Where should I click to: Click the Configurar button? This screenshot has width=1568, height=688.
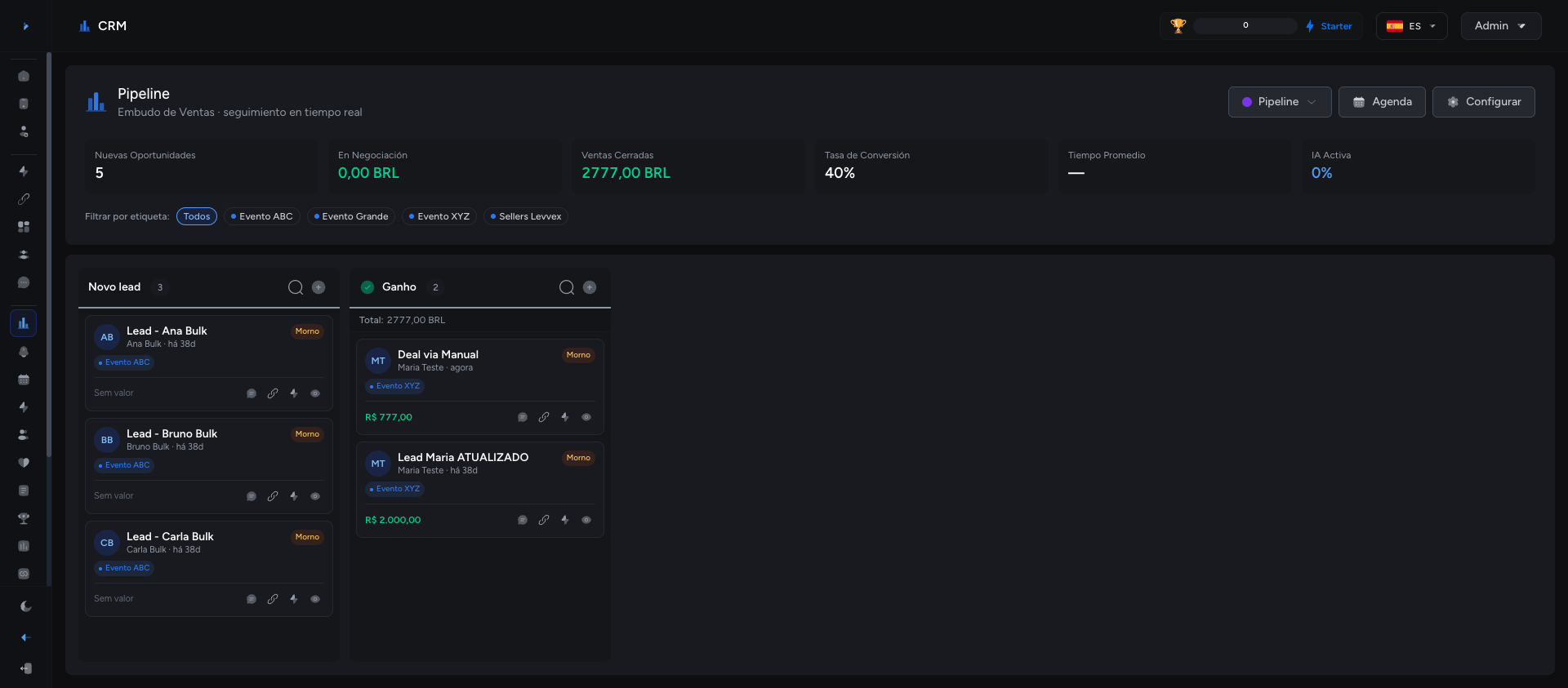(1484, 102)
